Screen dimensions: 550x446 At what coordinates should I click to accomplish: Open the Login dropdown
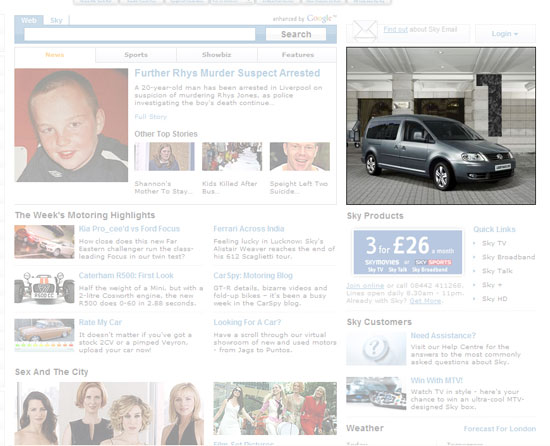[505, 34]
